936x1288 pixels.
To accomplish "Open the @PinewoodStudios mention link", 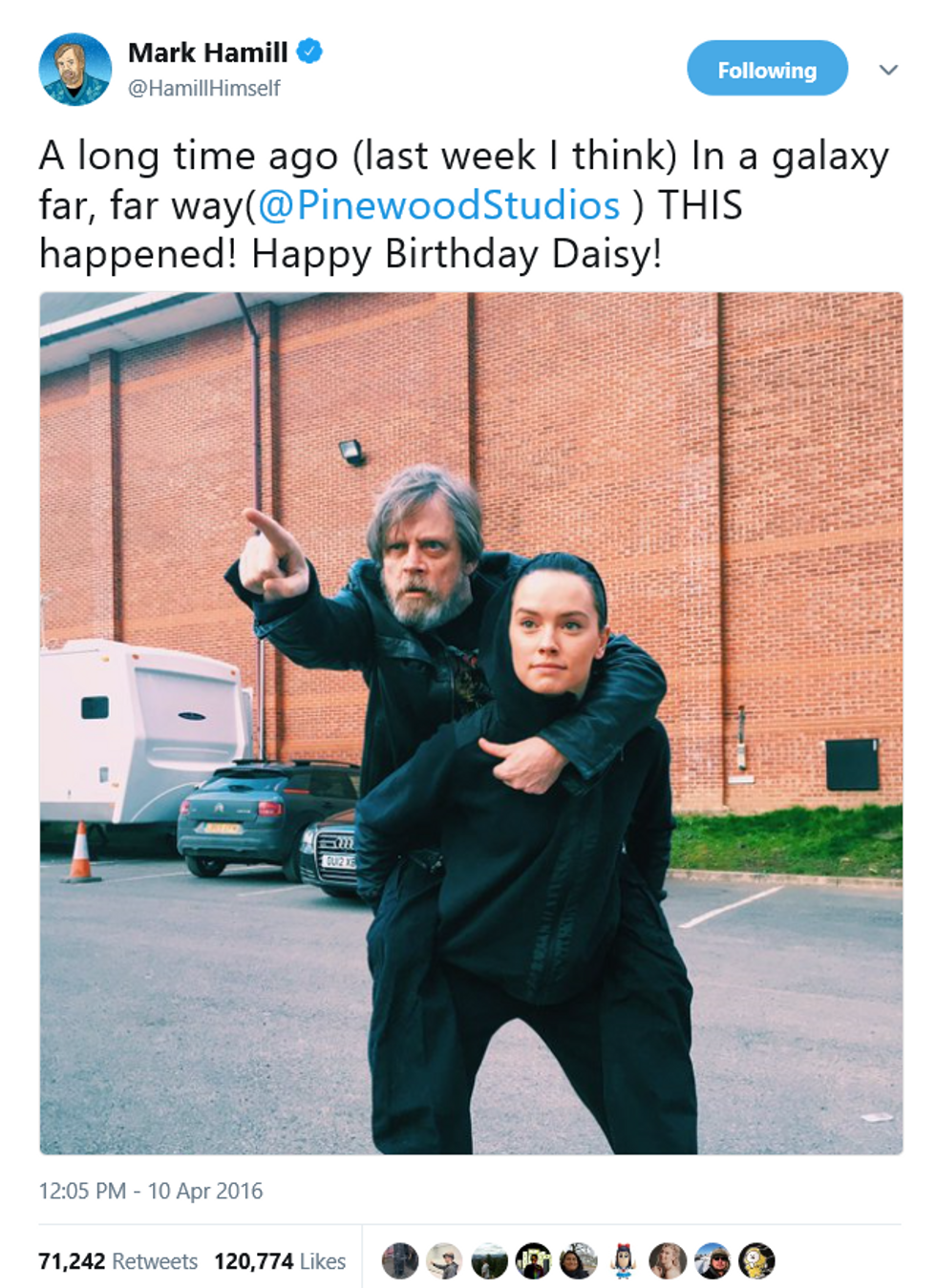I will pyautogui.click(x=439, y=205).
